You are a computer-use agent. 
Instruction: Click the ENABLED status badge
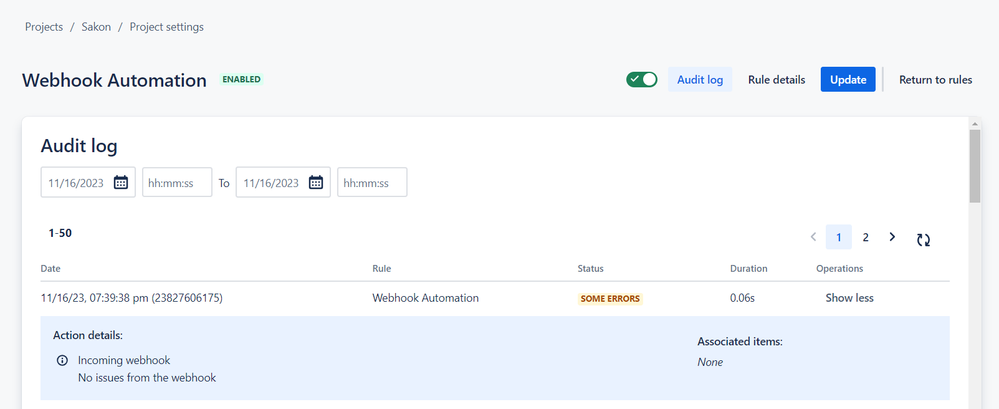(x=241, y=80)
